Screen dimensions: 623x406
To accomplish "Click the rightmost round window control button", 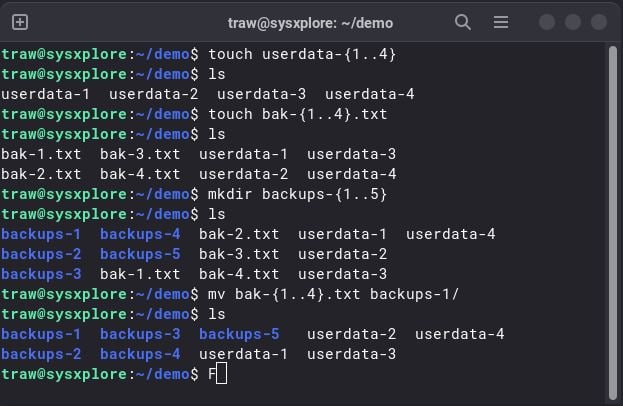I will click(598, 22).
